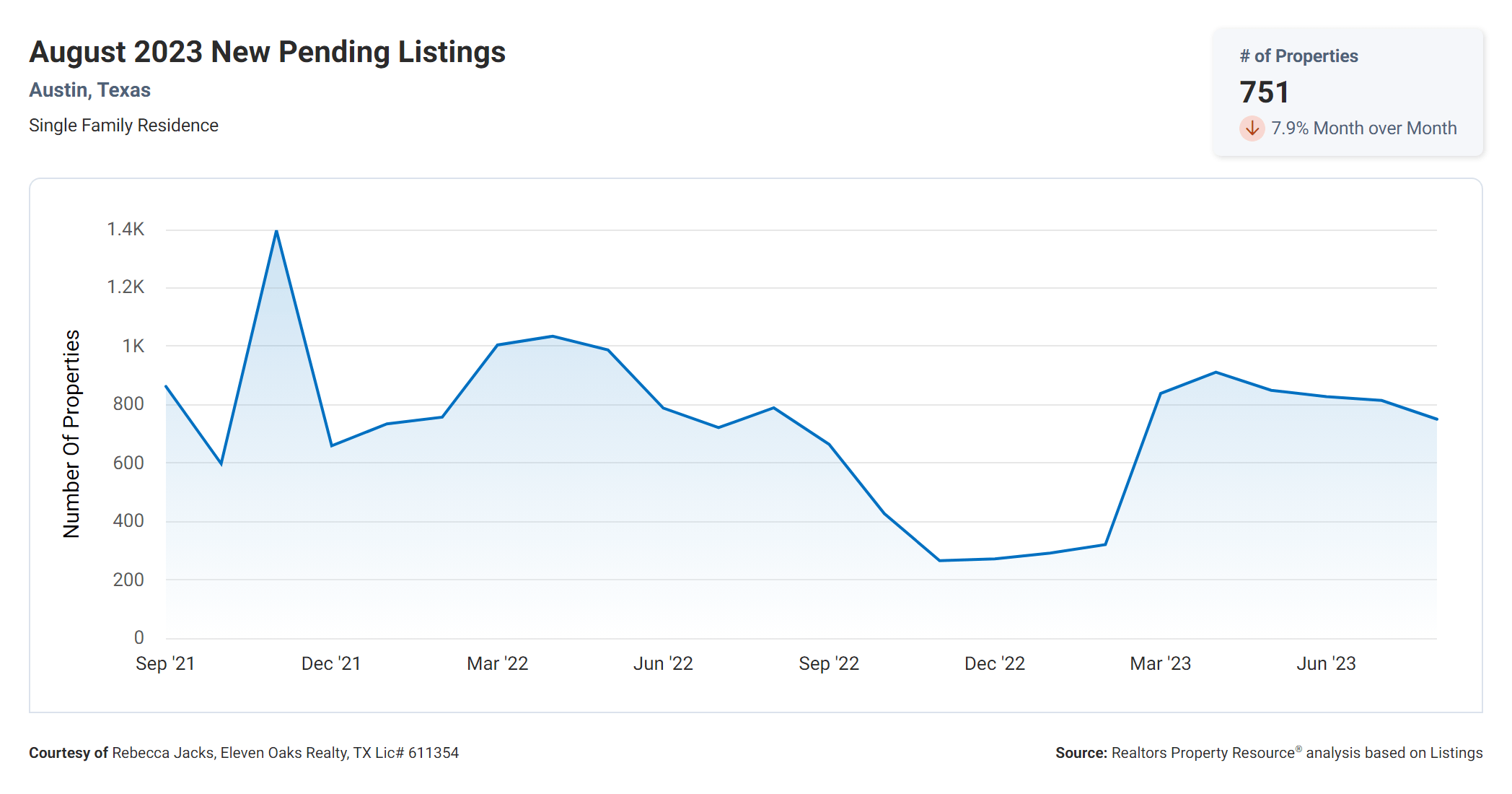The height and width of the screenshot is (794, 1512).
Task: Click the Mar '22 x-axis label
Action: pos(497,663)
